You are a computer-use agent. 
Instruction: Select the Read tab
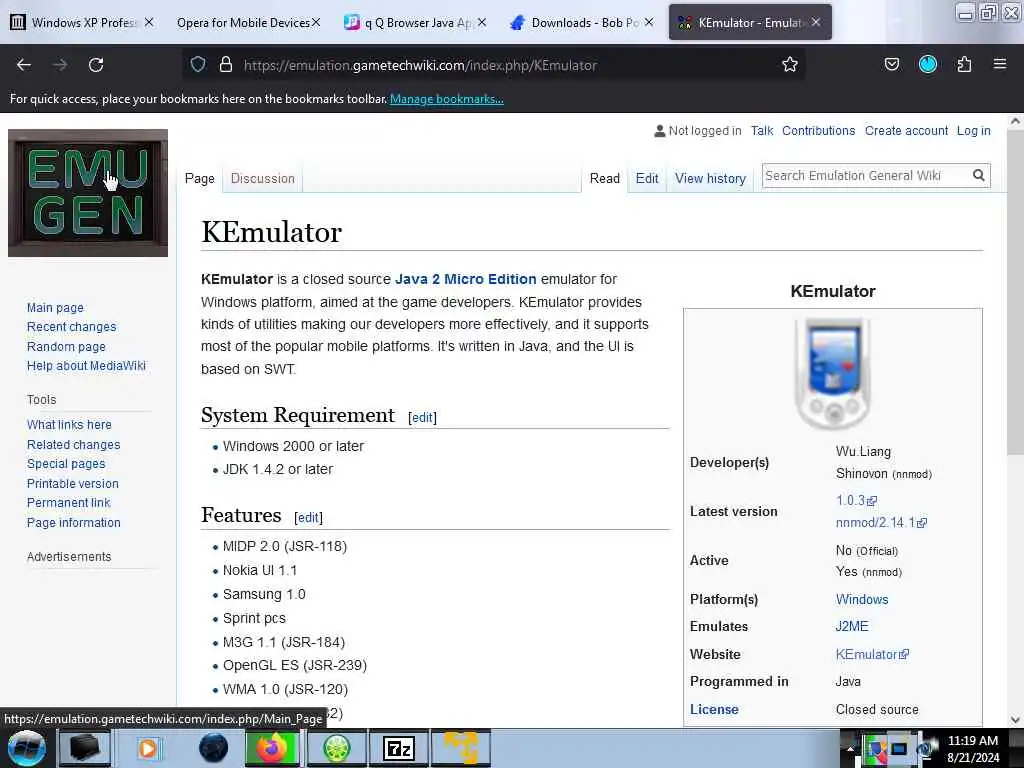tap(605, 178)
